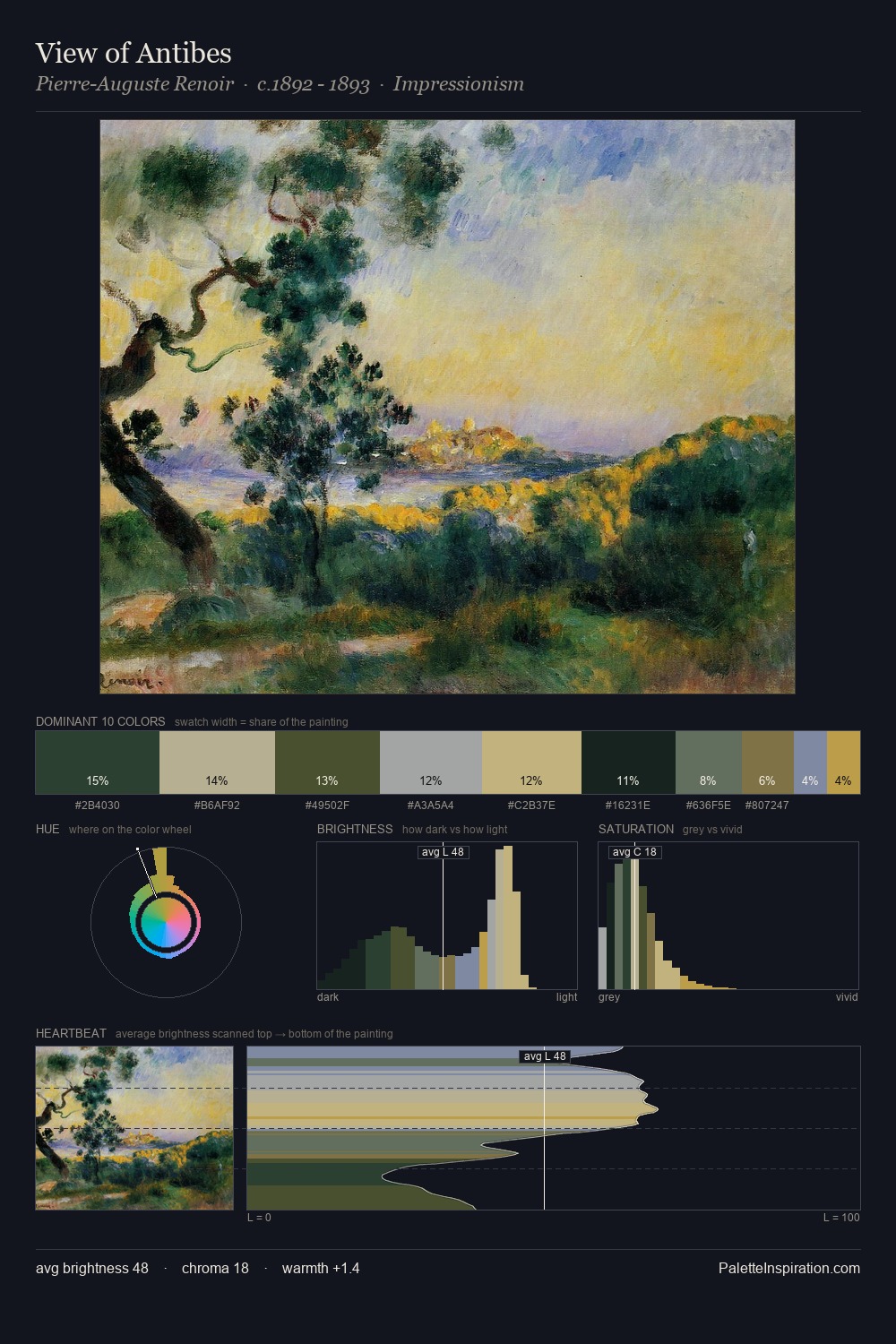The image size is (896, 1344).
Task: Click the hex code text '#B6AF92'
Action: 217,806
